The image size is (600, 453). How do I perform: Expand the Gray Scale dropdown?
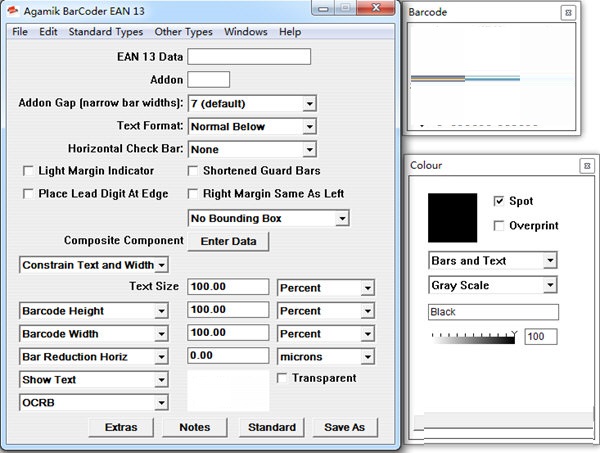pos(550,285)
